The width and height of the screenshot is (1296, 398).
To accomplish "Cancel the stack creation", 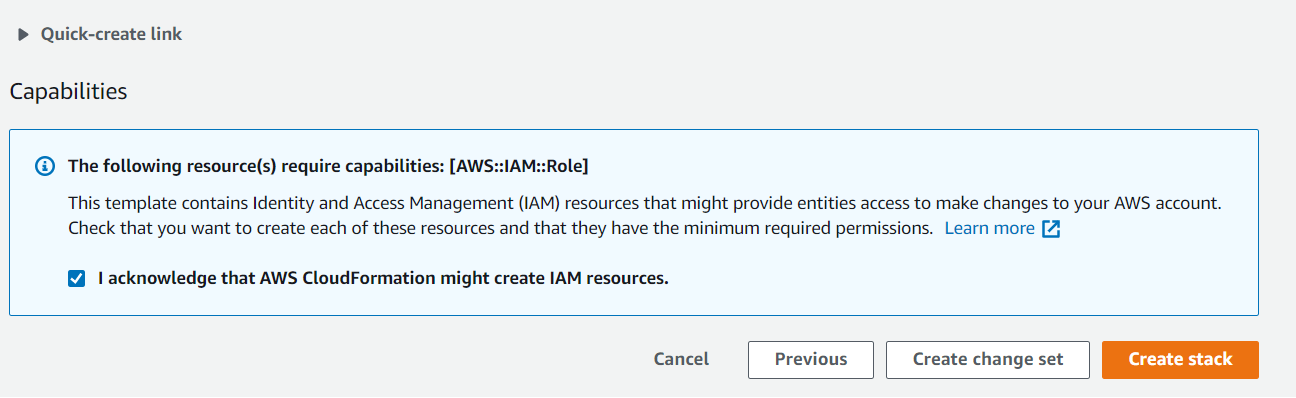I will point(681,359).
